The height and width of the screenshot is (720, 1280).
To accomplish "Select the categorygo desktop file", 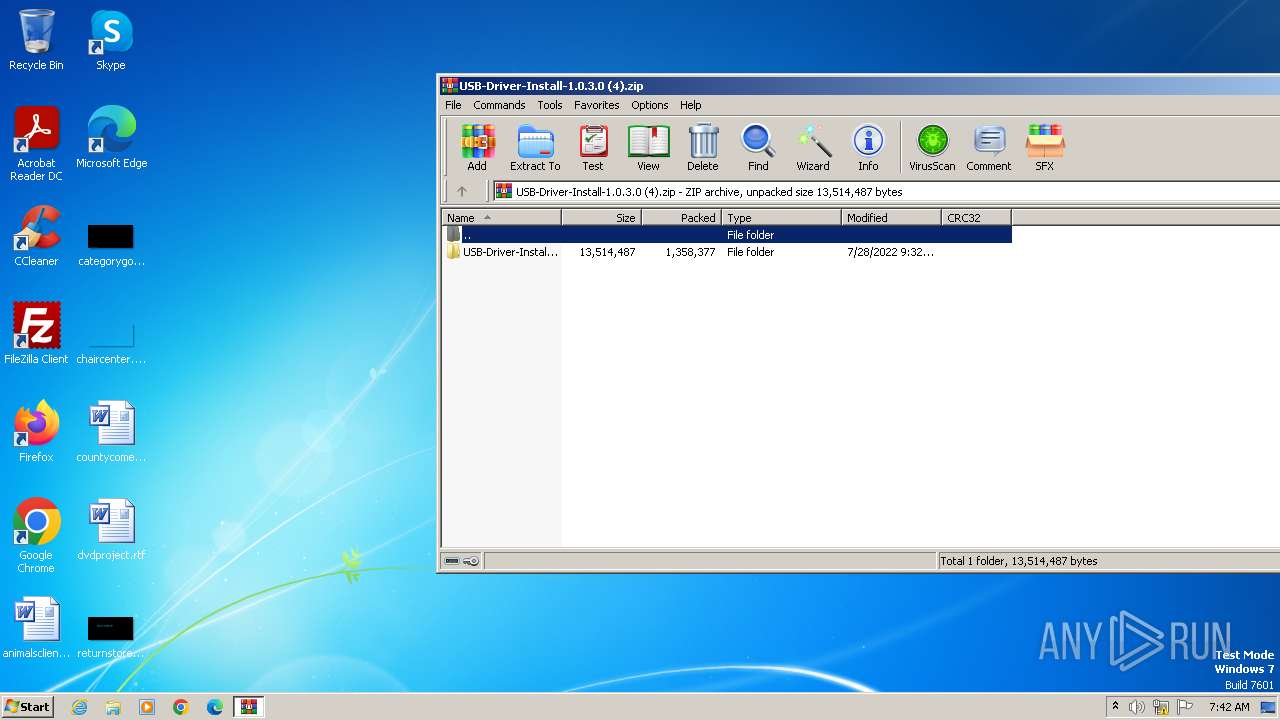I will coord(111,244).
